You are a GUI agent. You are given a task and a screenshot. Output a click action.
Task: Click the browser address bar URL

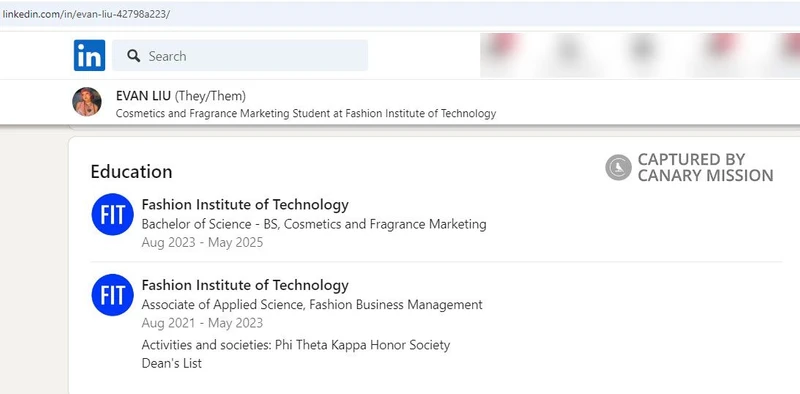(x=86, y=14)
